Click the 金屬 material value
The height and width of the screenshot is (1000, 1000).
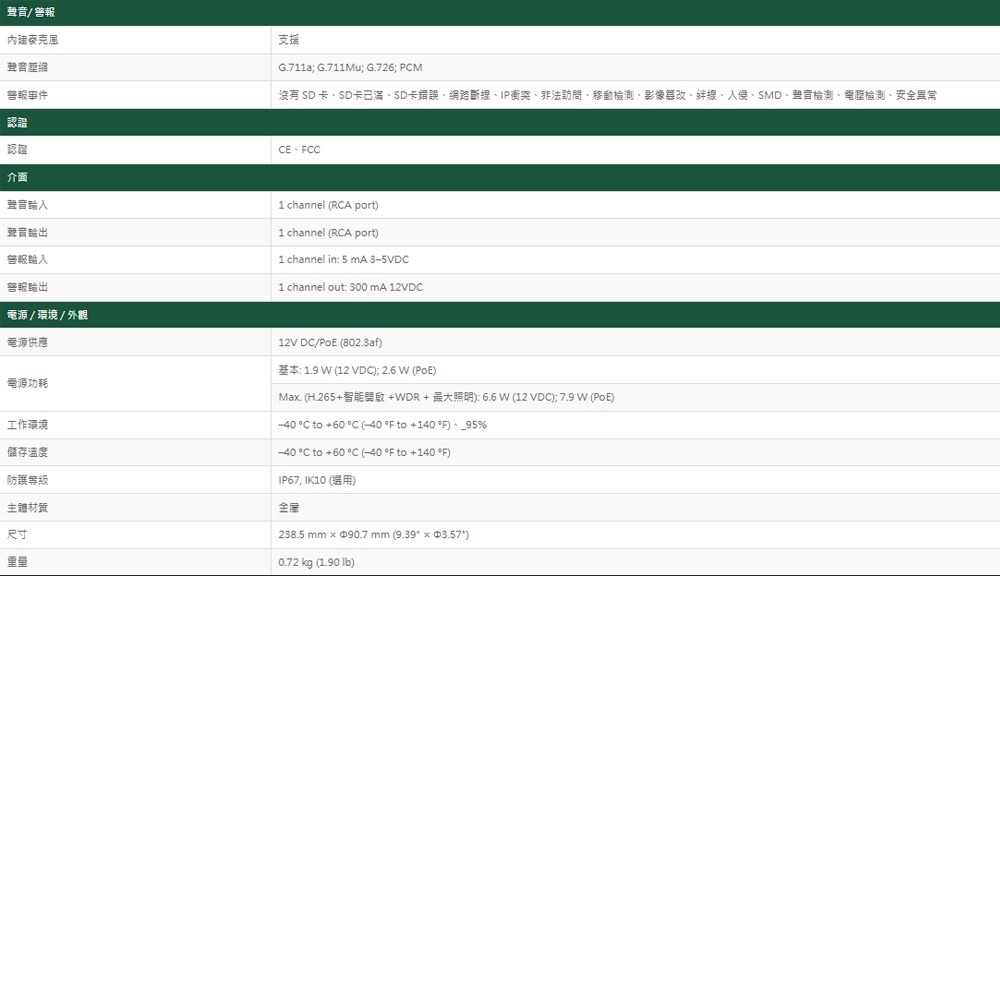point(289,508)
